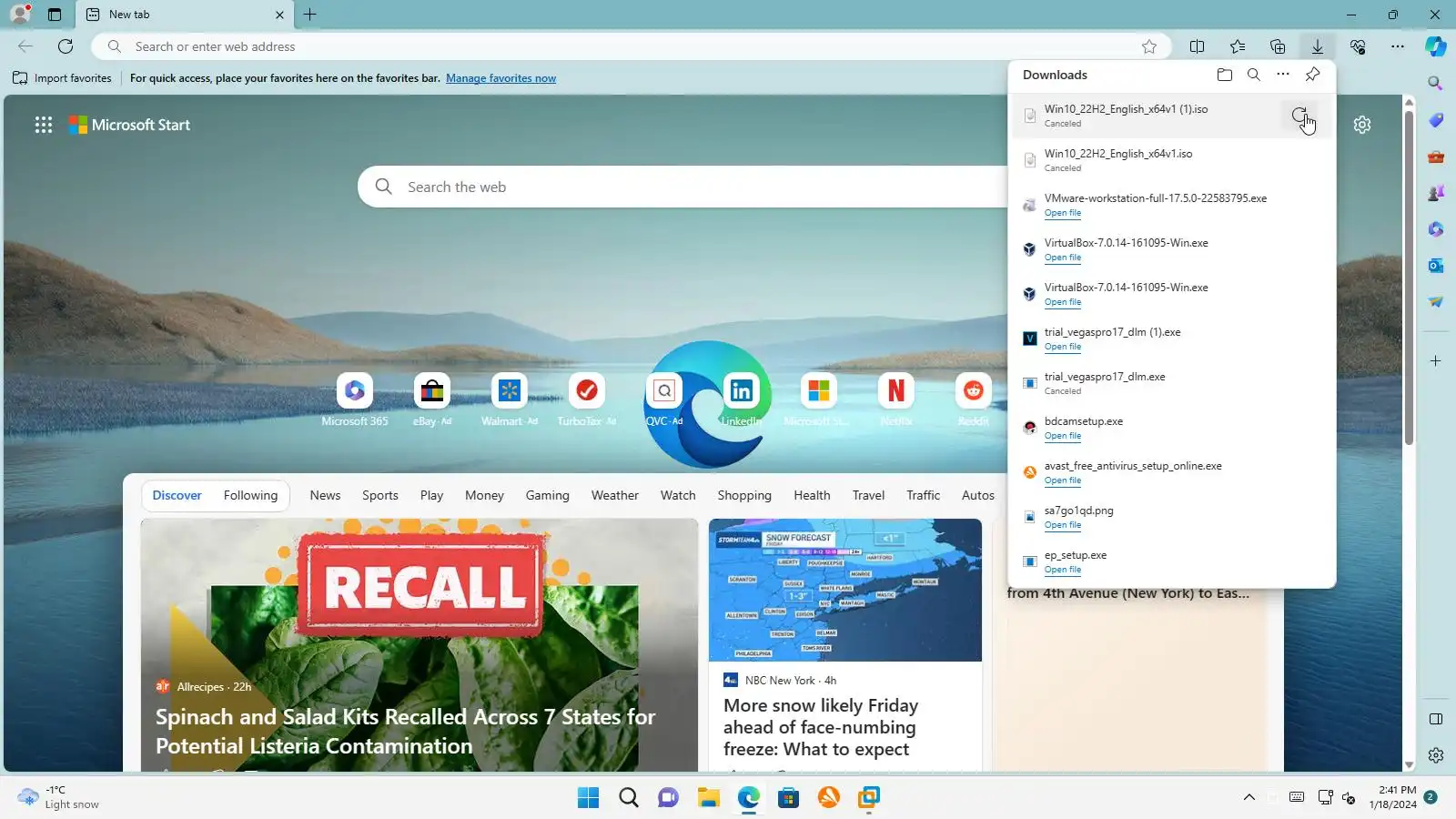The height and width of the screenshot is (819, 1456).
Task: Switch to the Following feed tab
Action: click(x=250, y=495)
